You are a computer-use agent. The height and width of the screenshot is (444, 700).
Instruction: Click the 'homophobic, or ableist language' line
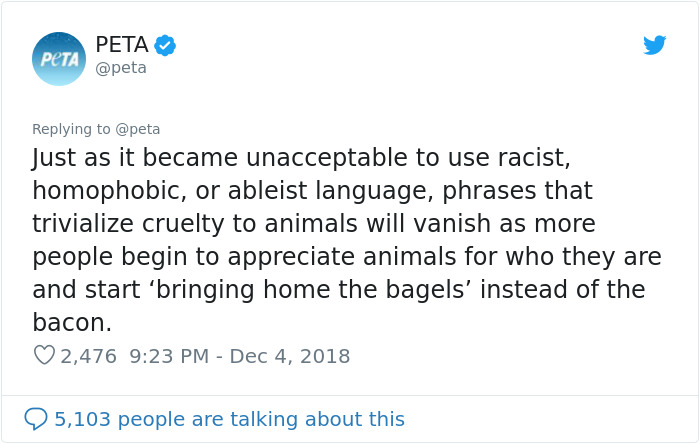point(233,191)
